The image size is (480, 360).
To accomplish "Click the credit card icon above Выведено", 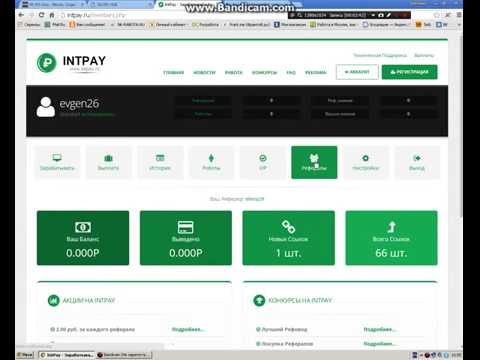I will pos(186,227).
